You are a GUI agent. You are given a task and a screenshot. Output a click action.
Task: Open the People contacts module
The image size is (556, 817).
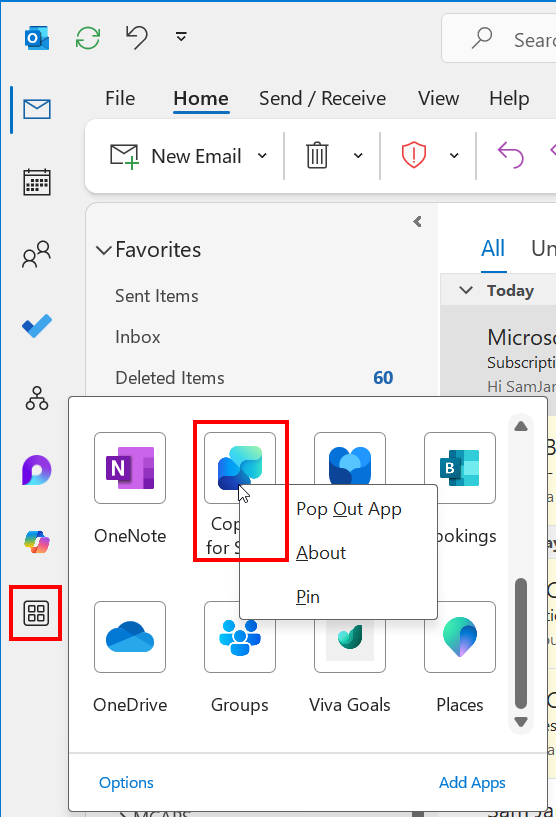click(36, 254)
